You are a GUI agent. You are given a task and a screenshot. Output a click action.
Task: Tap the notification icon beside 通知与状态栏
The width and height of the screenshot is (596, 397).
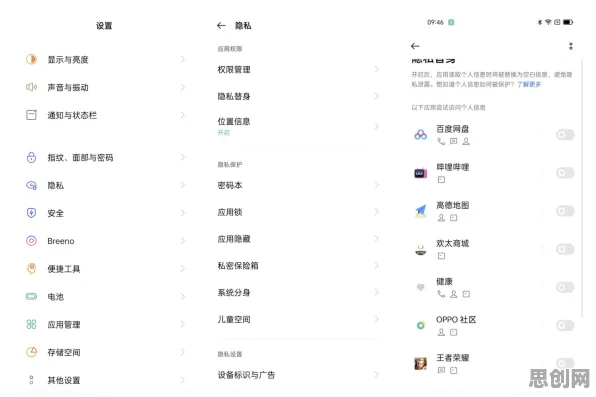pos(32,115)
